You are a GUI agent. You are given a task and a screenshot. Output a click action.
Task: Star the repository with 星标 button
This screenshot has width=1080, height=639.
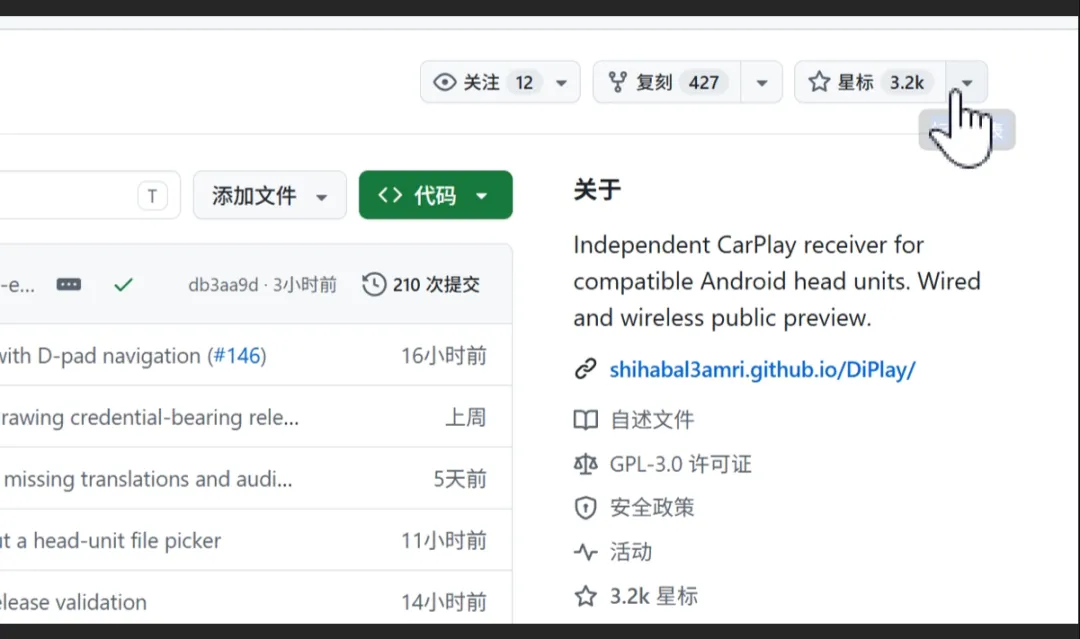tap(871, 83)
